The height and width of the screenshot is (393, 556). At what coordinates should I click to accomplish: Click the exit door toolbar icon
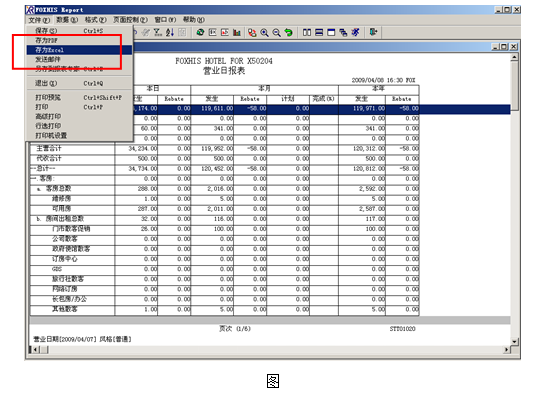pyautogui.click(x=373, y=33)
